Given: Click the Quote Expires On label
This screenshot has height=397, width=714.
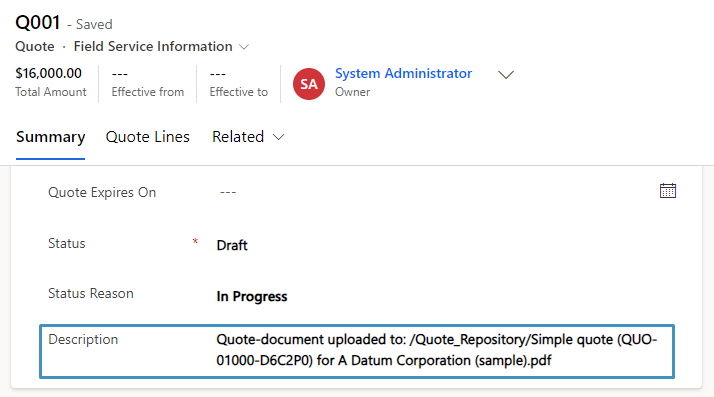Looking at the screenshot, I should pos(102,193).
